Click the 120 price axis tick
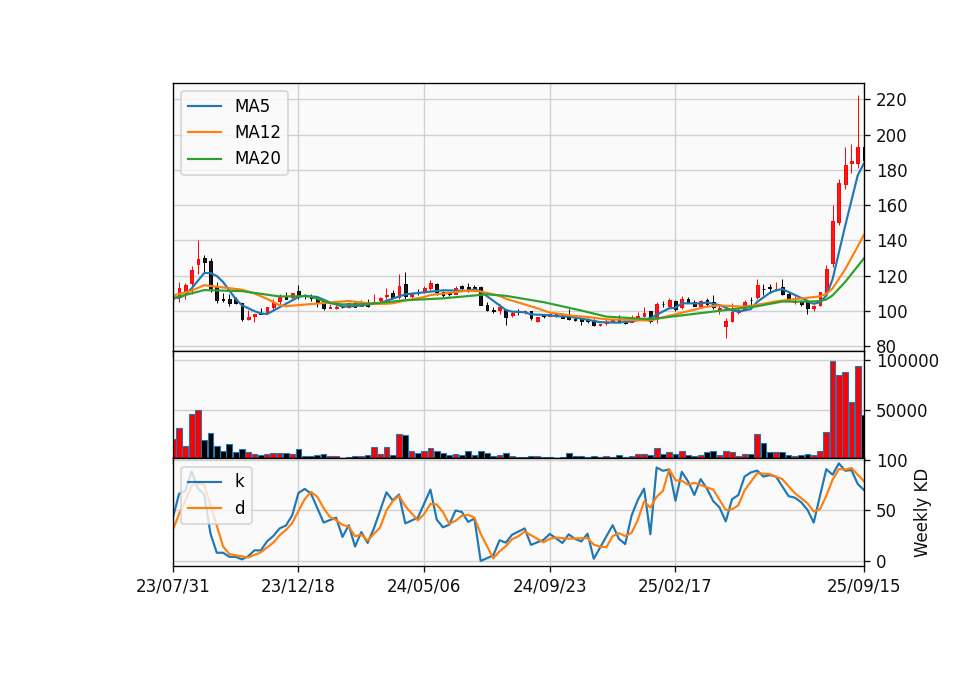Image resolution: width=960 pixels, height=690 pixels. coord(891,277)
